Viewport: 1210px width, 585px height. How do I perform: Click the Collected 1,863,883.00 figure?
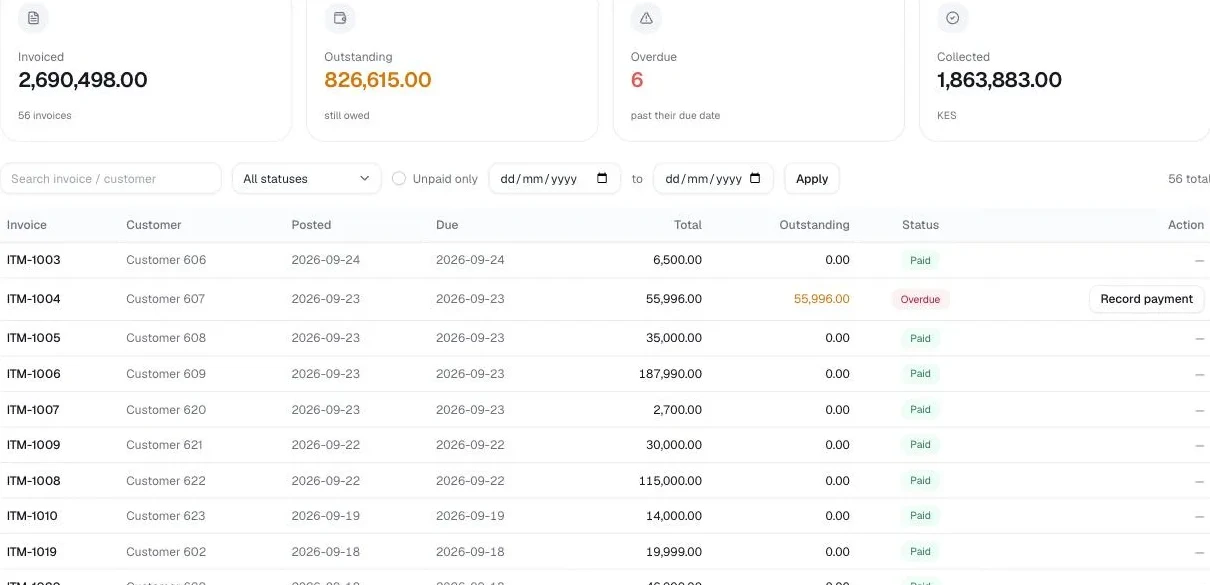[999, 80]
